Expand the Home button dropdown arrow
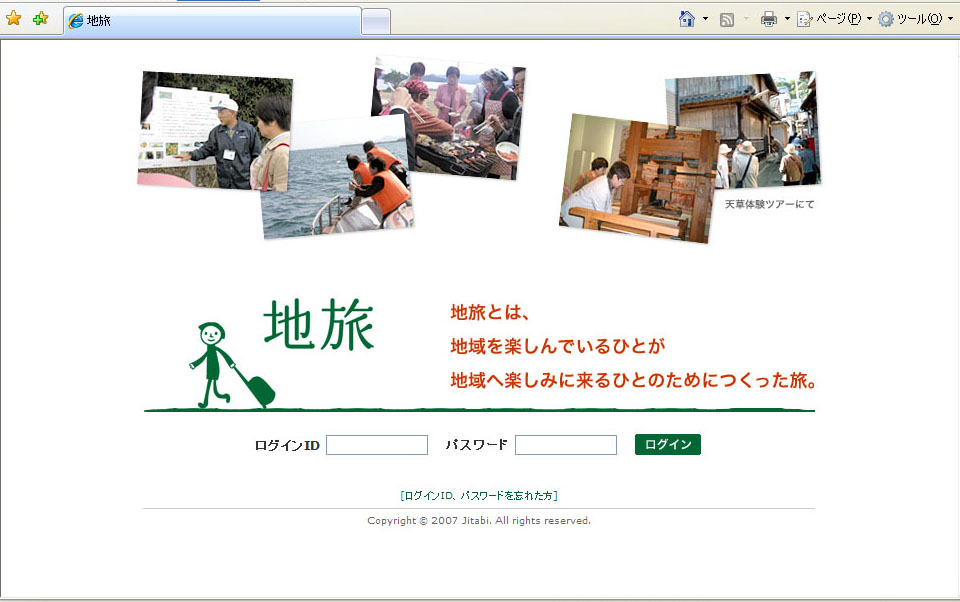The image size is (960, 602). pyautogui.click(x=705, y=19)
